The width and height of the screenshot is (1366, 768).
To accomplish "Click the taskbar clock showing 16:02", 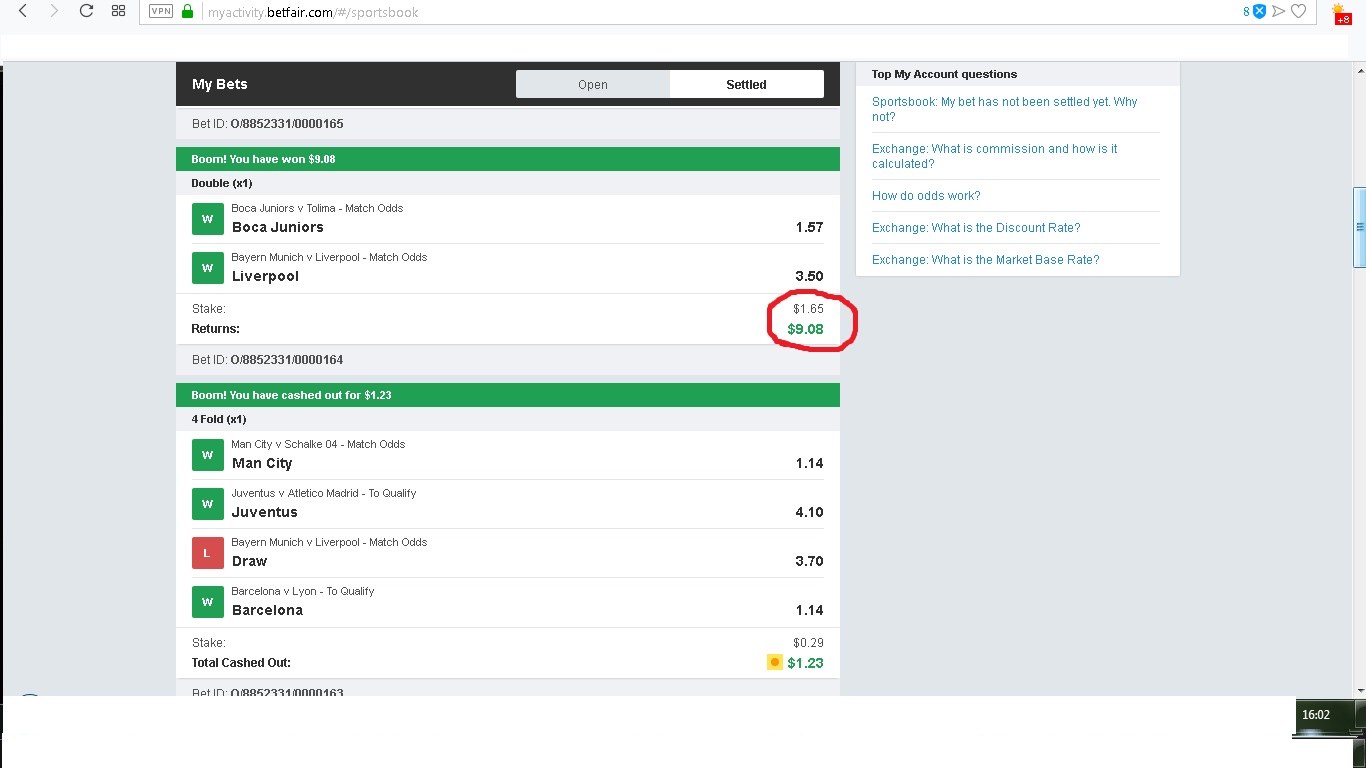I will coord(1316,715).
